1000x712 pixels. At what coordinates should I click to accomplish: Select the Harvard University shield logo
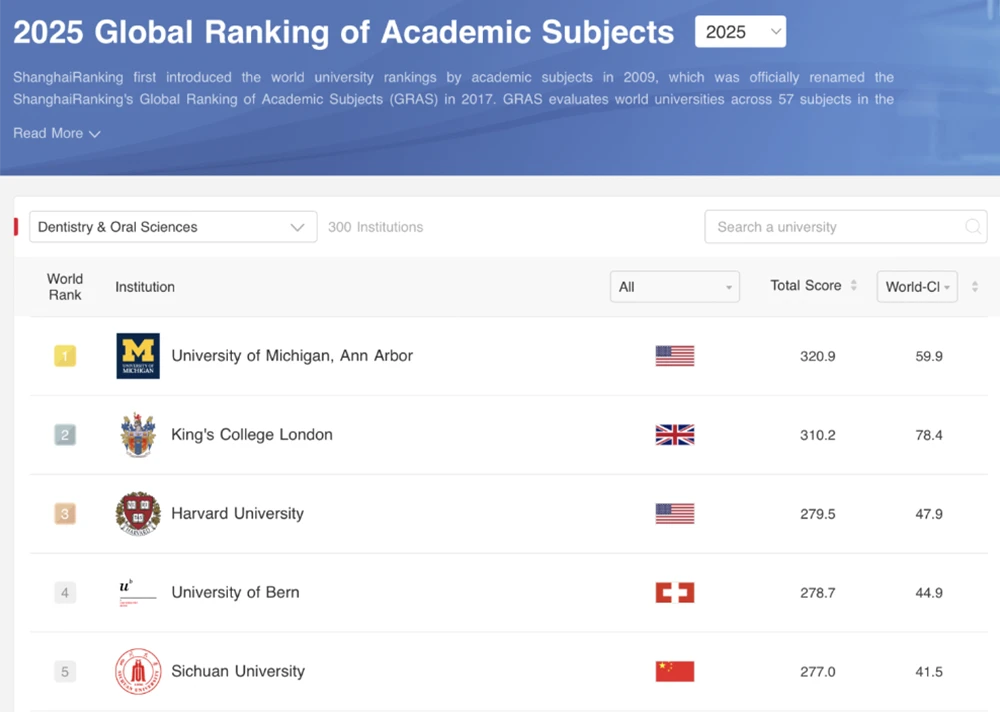tap(137, 513)
